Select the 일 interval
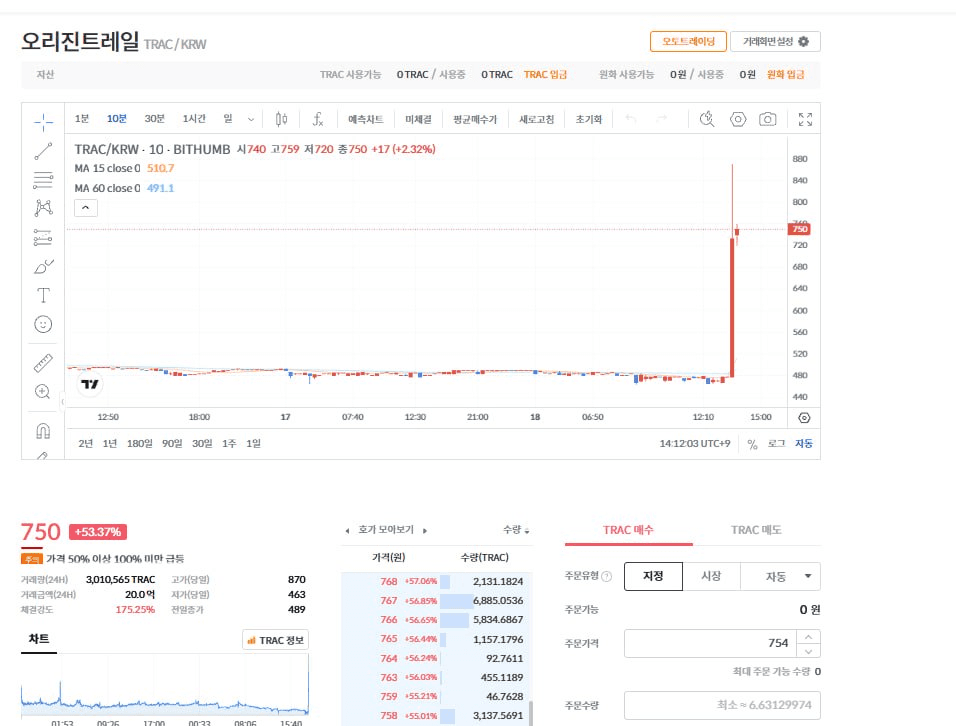 click(x=227, y=119)
